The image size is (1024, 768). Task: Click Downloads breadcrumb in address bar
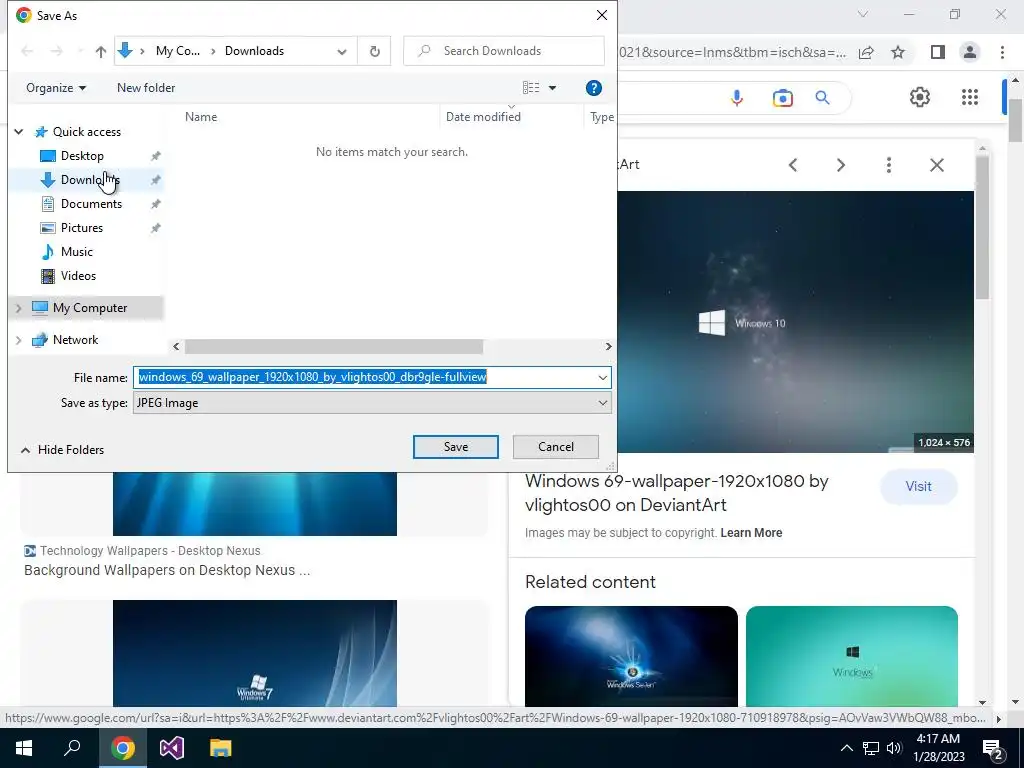[x=254, y=51]
